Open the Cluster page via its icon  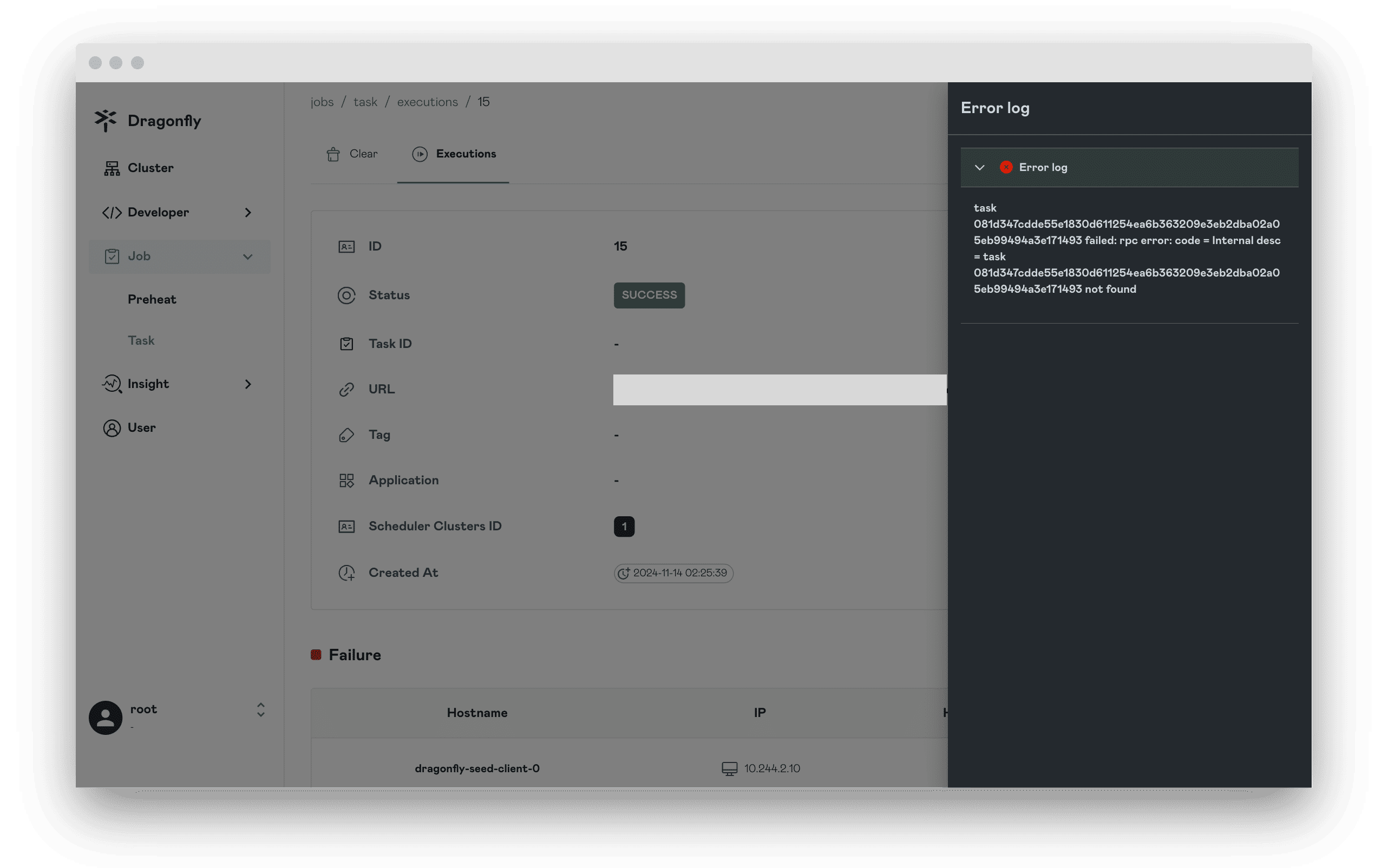[112, 168]
